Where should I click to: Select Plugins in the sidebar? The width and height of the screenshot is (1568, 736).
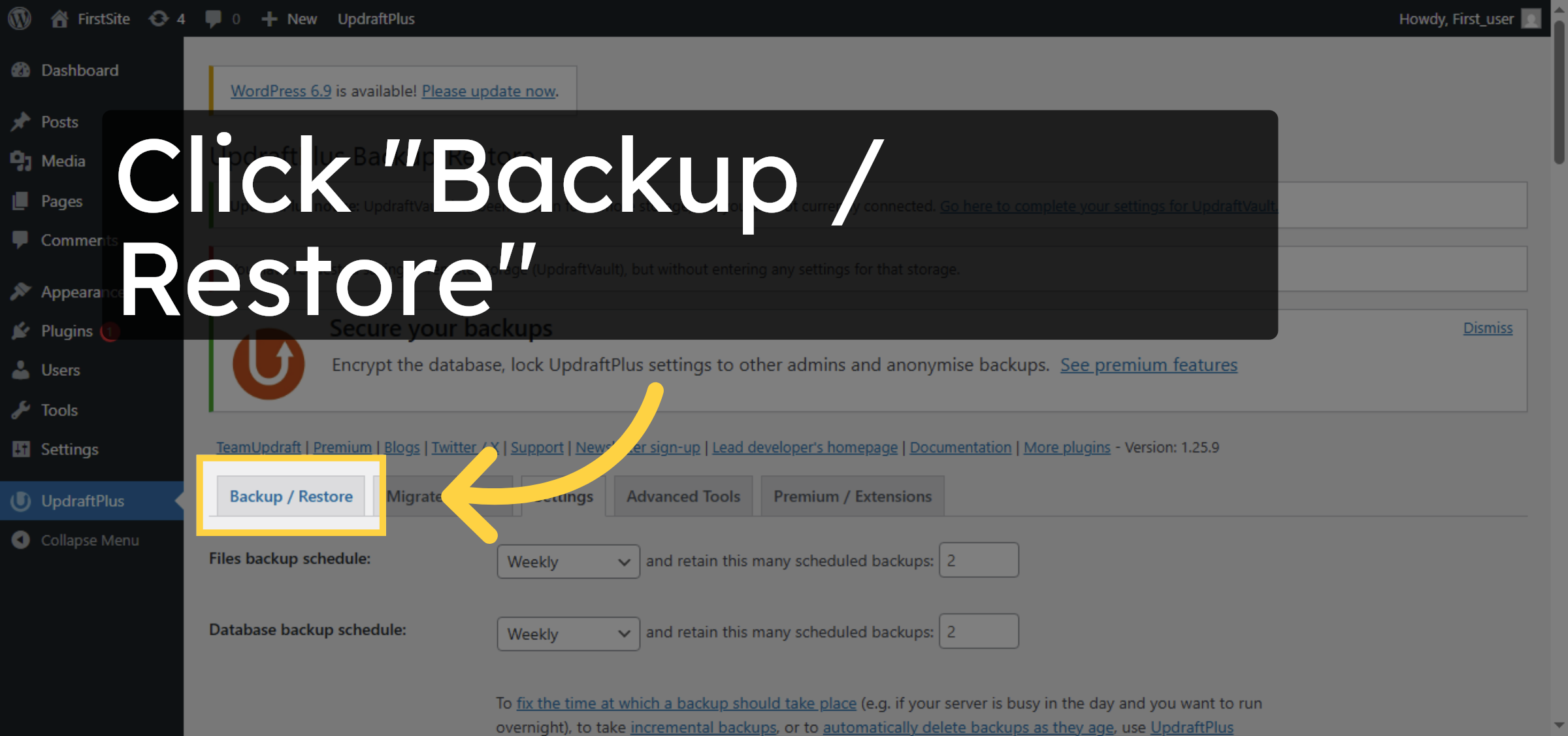[x=65, y=331]
